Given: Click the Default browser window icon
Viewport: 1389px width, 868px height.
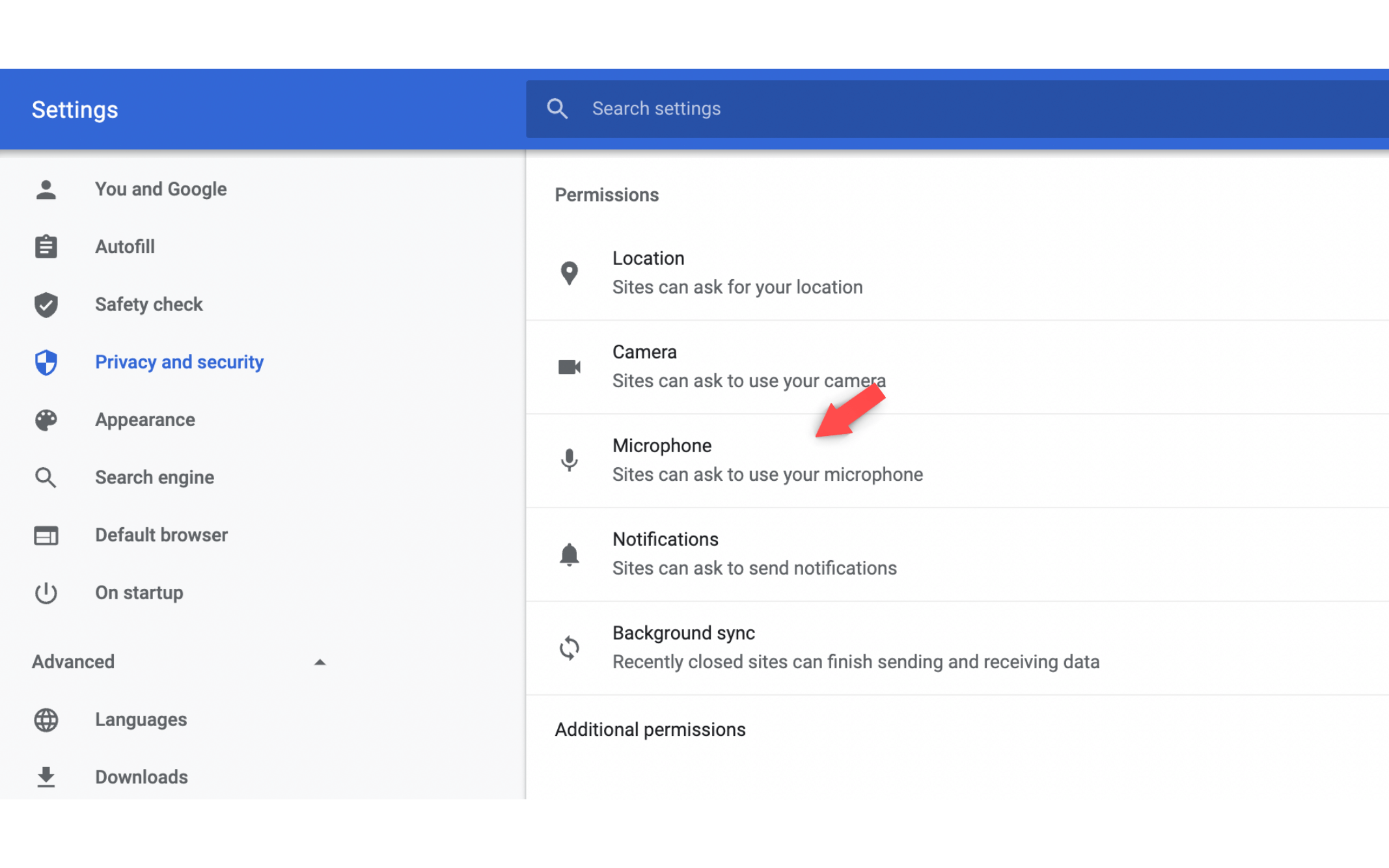Looking at the screenshot, I should point(46,536).
